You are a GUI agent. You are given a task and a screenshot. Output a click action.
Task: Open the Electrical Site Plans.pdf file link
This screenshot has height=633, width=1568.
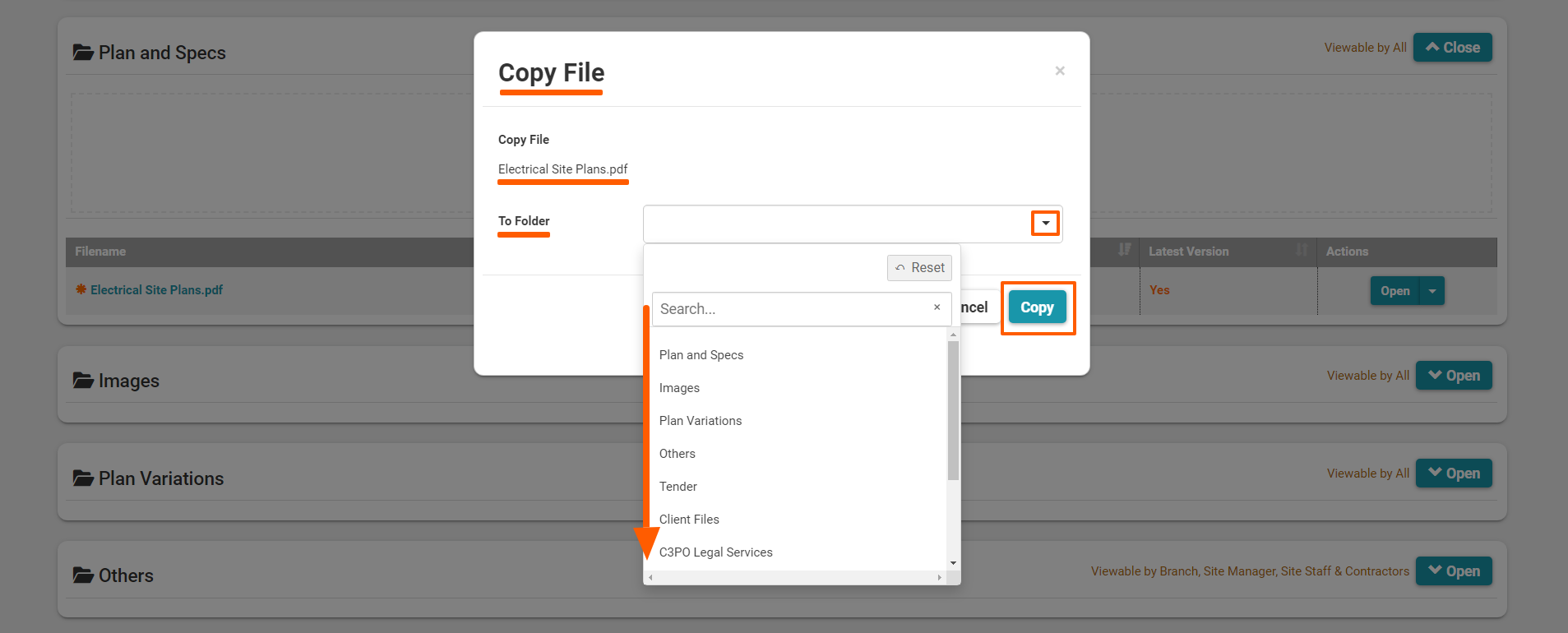pyautogui.click(x=156, y=290)
